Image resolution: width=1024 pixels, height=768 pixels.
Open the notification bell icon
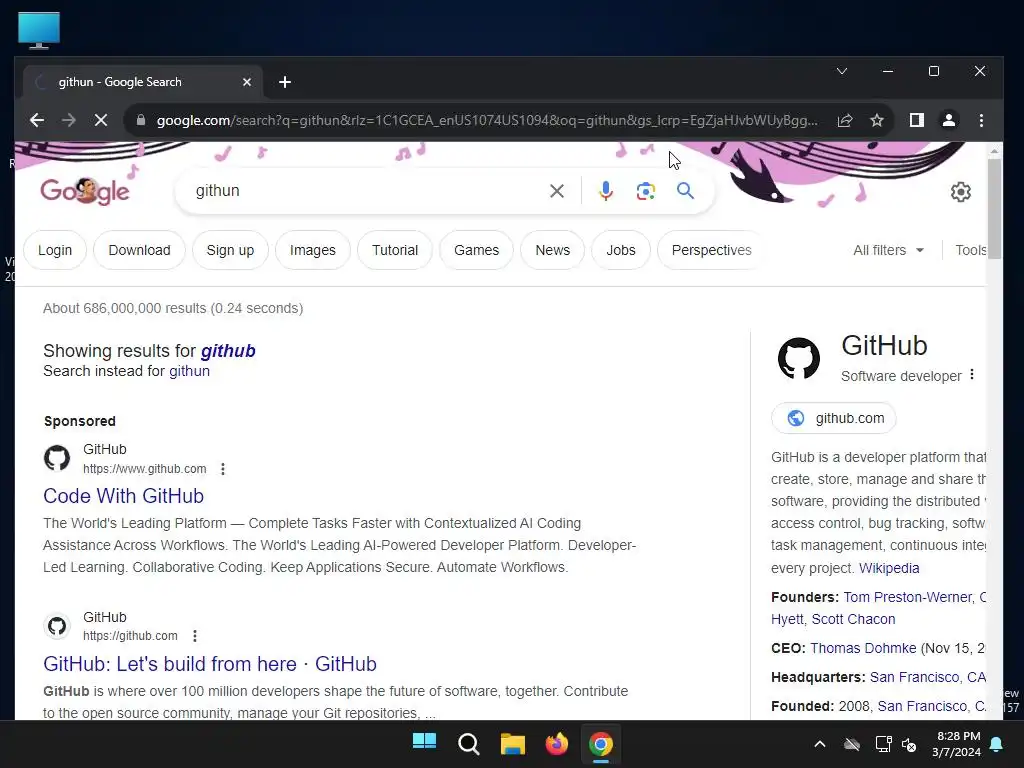tap(997, 744)
